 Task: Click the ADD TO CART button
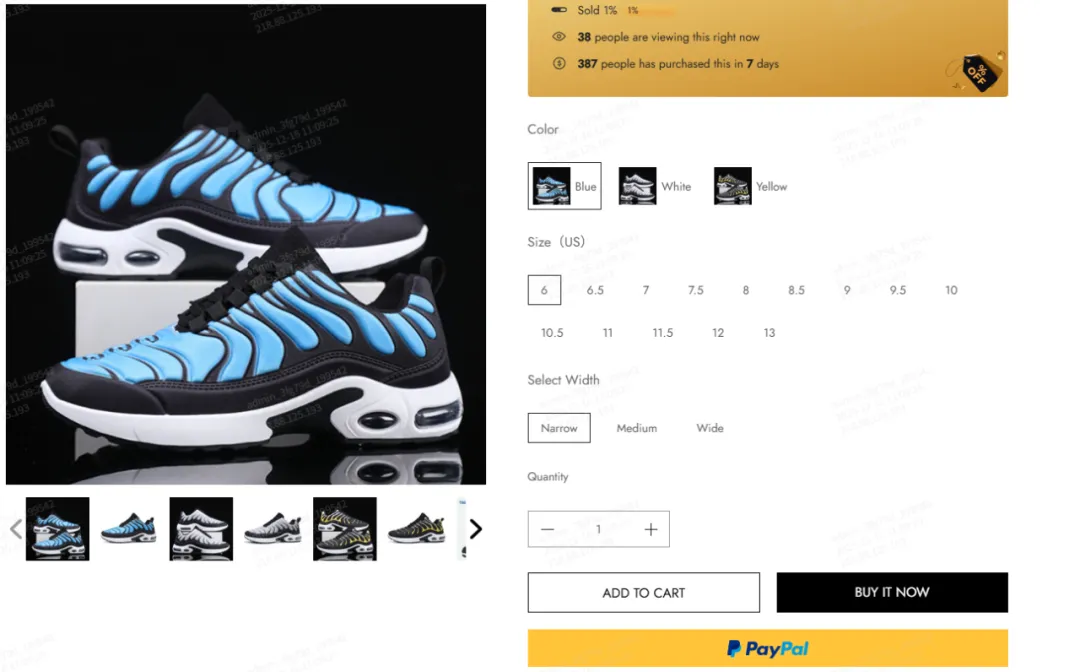(643, 592)
